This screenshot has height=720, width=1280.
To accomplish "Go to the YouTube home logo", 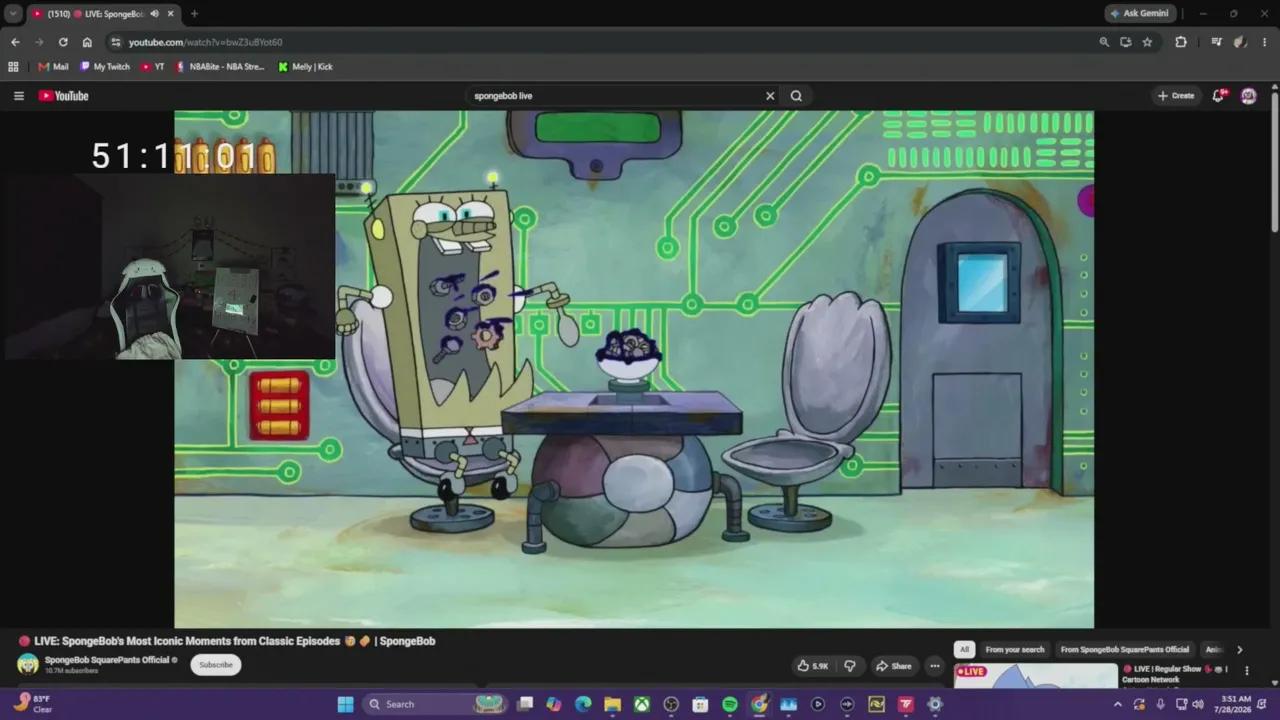I will click(x=64, y=96).
